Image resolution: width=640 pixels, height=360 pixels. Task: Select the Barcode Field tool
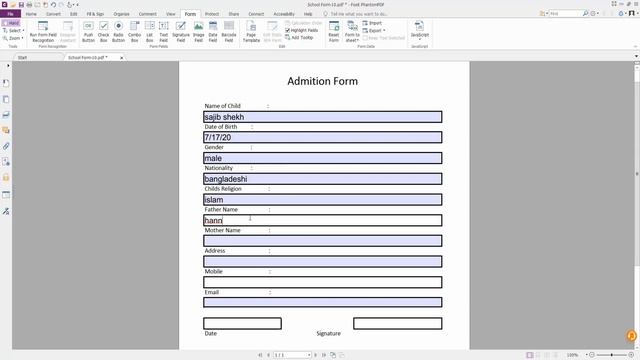coord(229,31)
